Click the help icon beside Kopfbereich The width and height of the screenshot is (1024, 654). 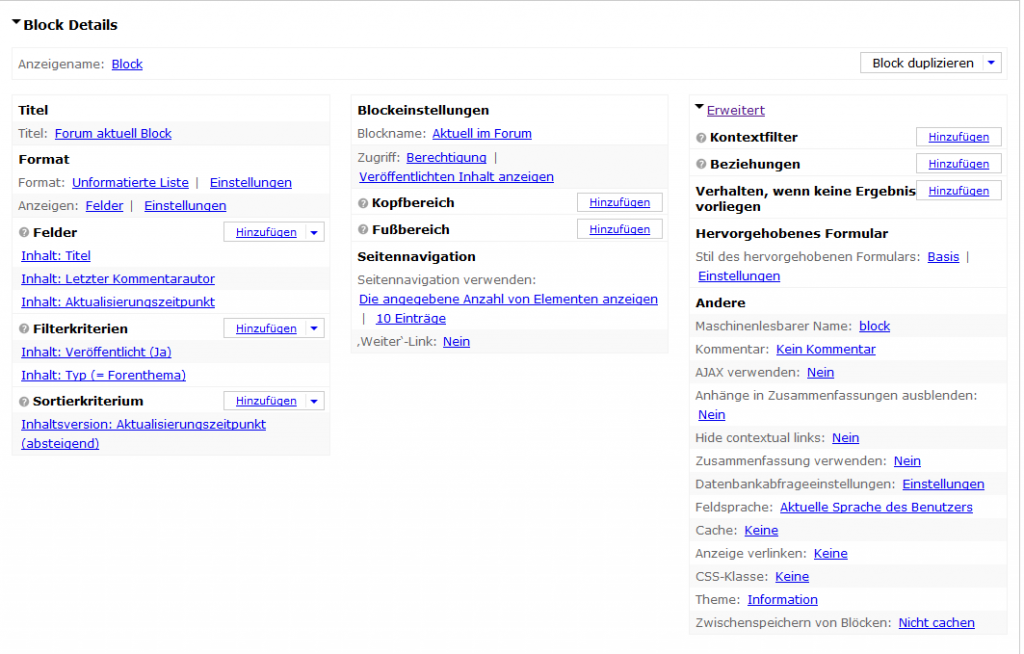[x=363, y=203]
